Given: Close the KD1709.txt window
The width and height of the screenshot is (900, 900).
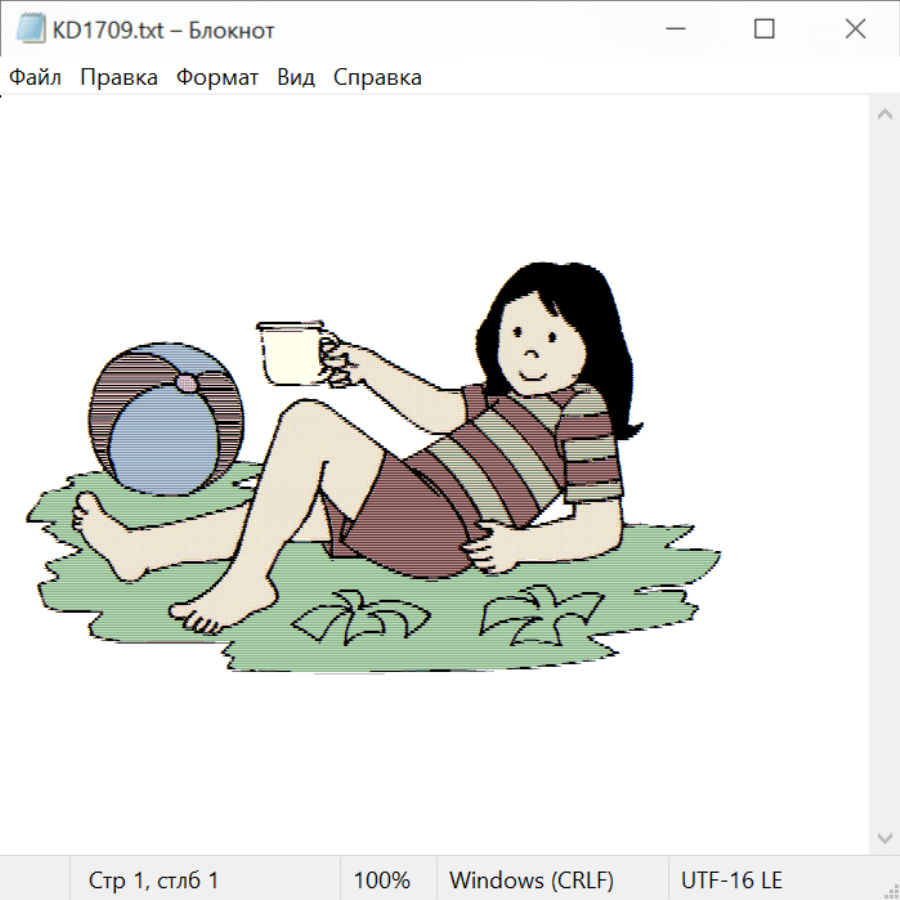Looking at the screenshot, I should [855, 30].
